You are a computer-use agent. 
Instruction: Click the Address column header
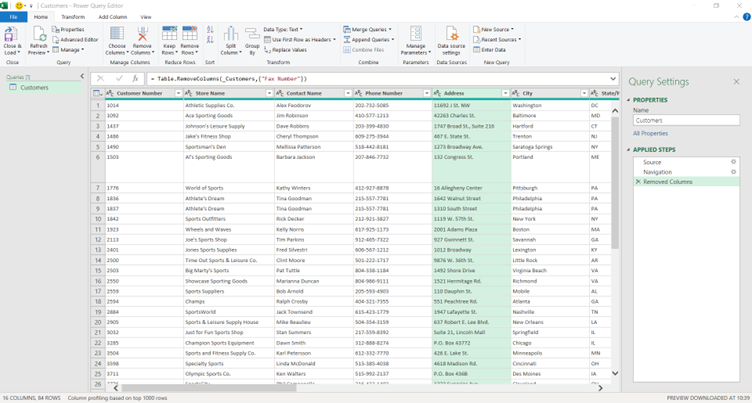click(x=471, y=94)
